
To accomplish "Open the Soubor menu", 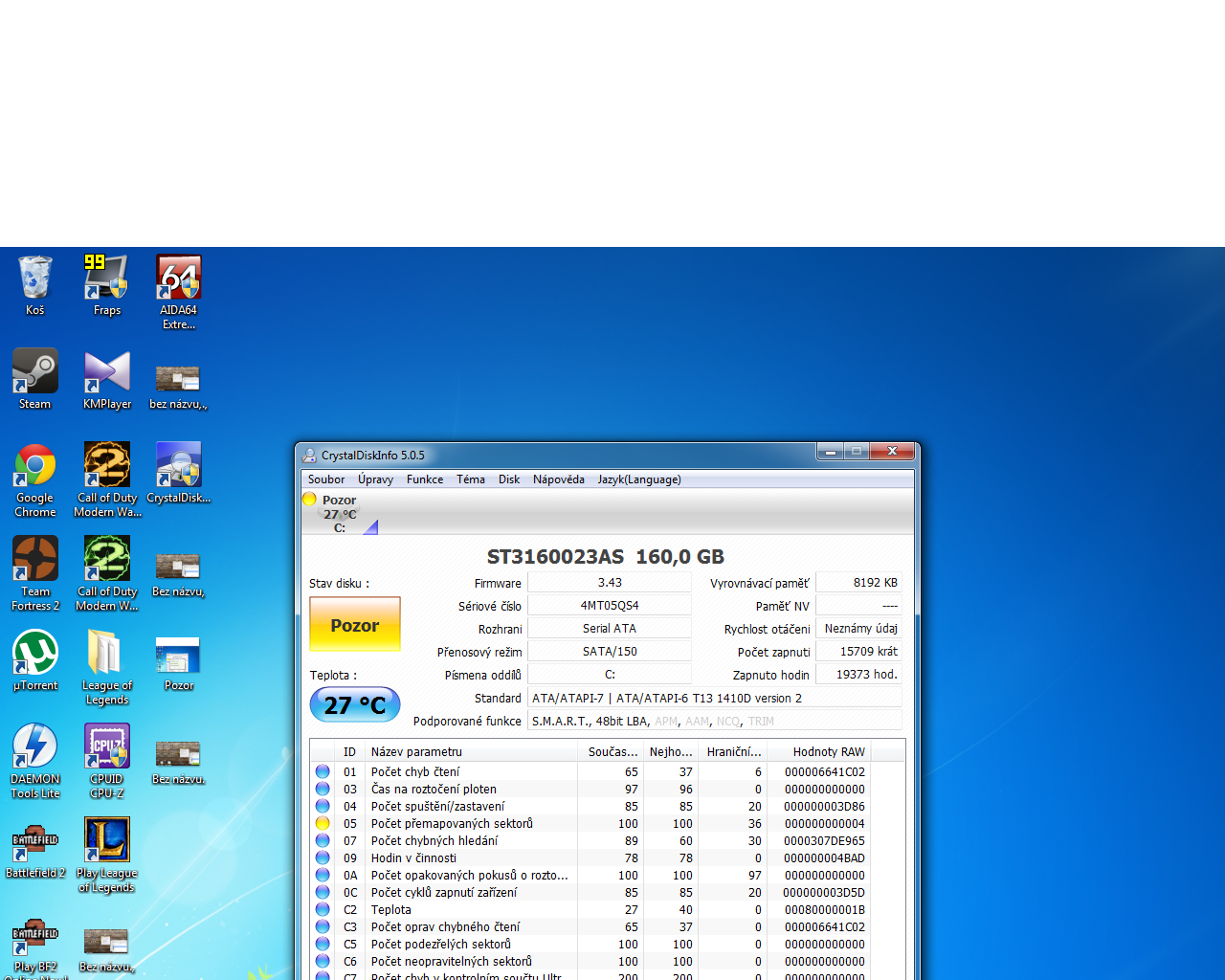I will (x=326, y=479).
